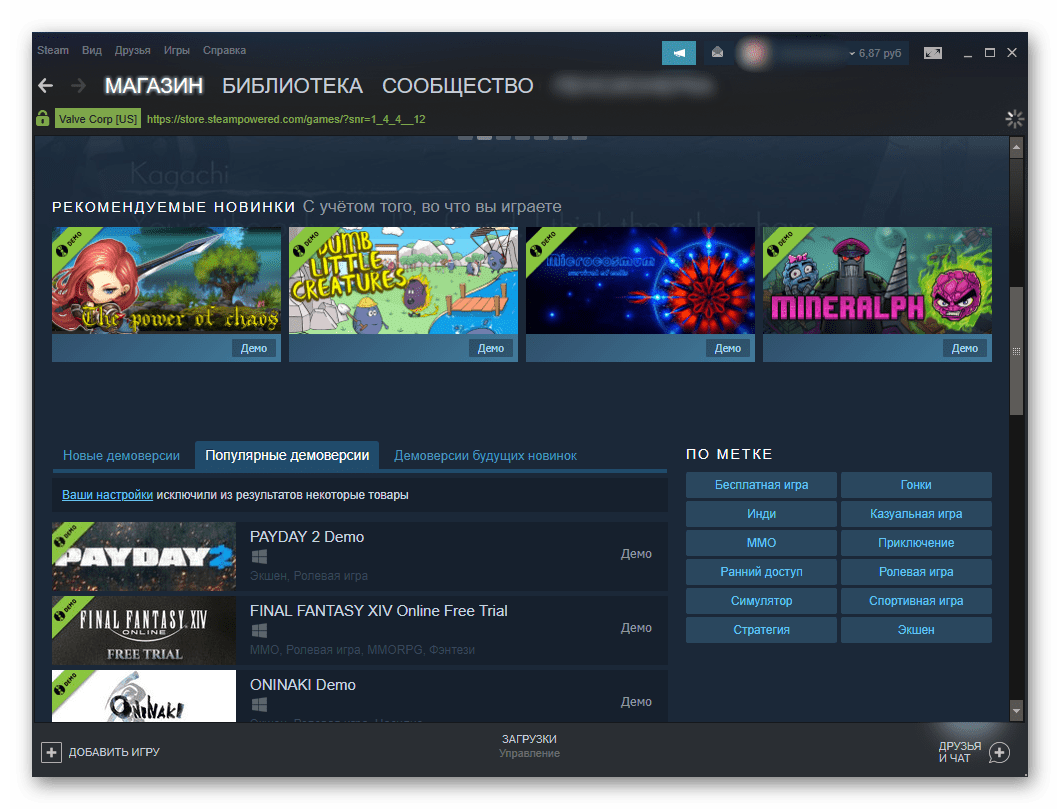
Task: Click Windows icon under PAYDAY 2 Demo
Action: pyautogui.click(x=259, y=556)
